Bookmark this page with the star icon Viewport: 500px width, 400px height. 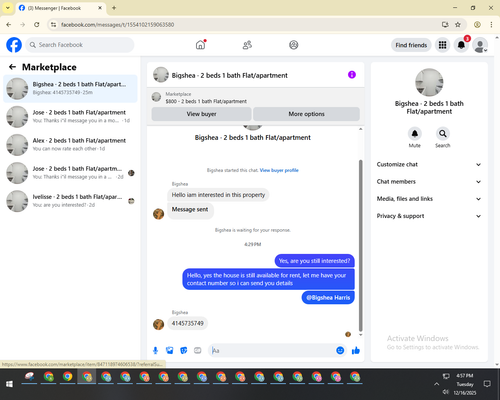458,24
